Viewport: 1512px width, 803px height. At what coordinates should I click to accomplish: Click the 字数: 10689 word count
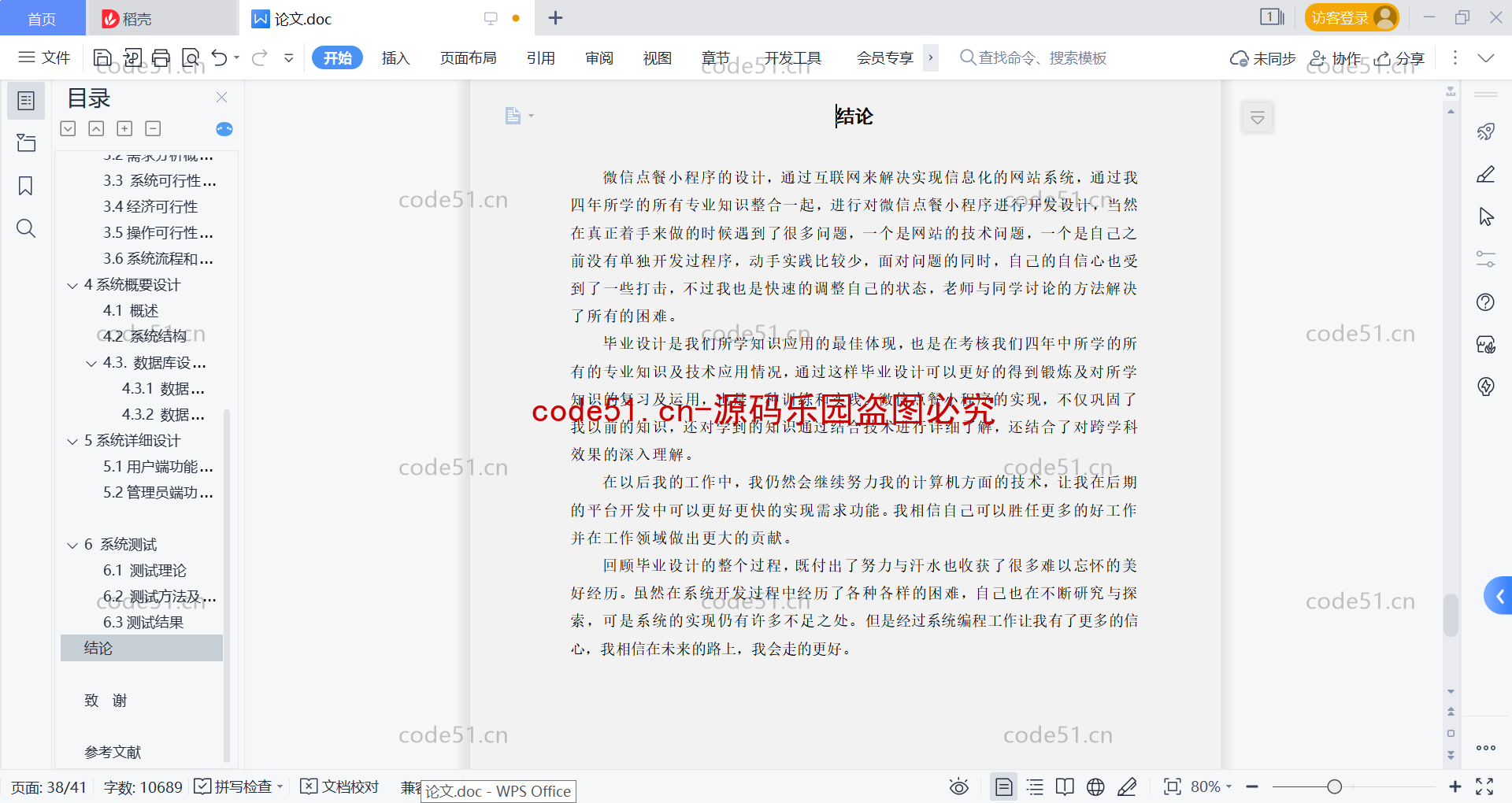click(x=143, y=786)
